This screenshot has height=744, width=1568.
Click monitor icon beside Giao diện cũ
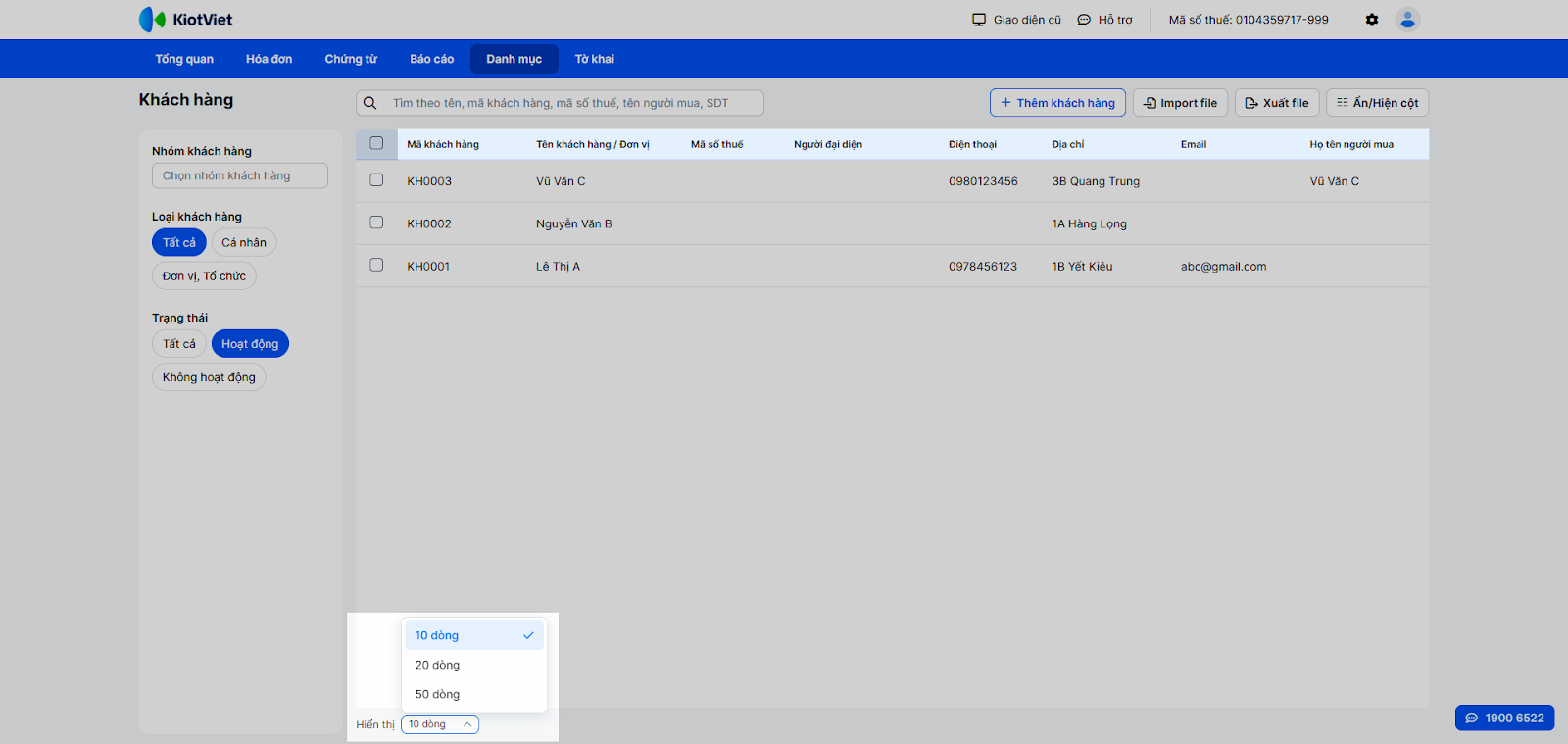click(979, 20)
